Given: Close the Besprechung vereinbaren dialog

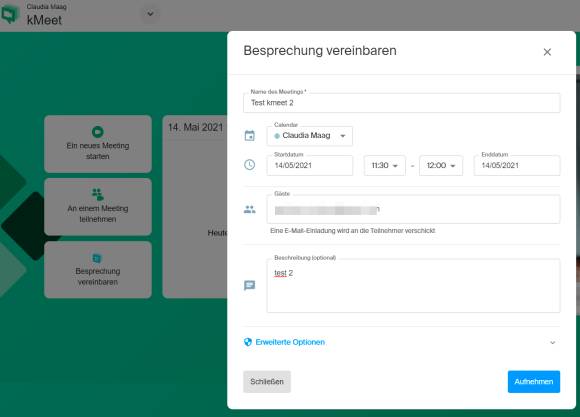Looking at the screenshot, I should (x=547, y=52).
